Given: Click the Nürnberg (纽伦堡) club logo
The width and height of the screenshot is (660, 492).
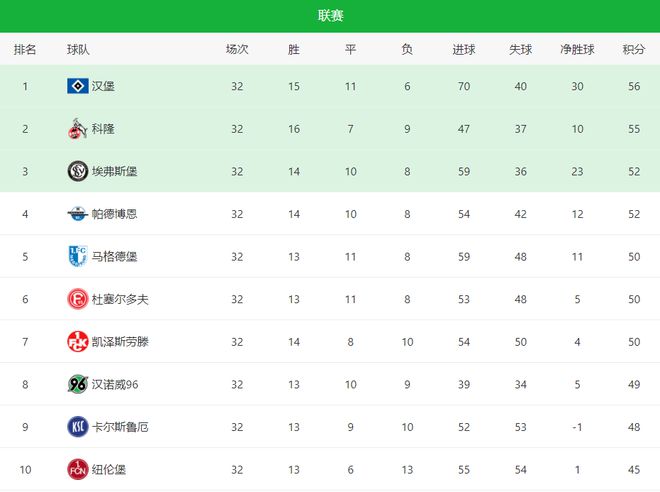Looking at the screenshot, I should point(77,469).
